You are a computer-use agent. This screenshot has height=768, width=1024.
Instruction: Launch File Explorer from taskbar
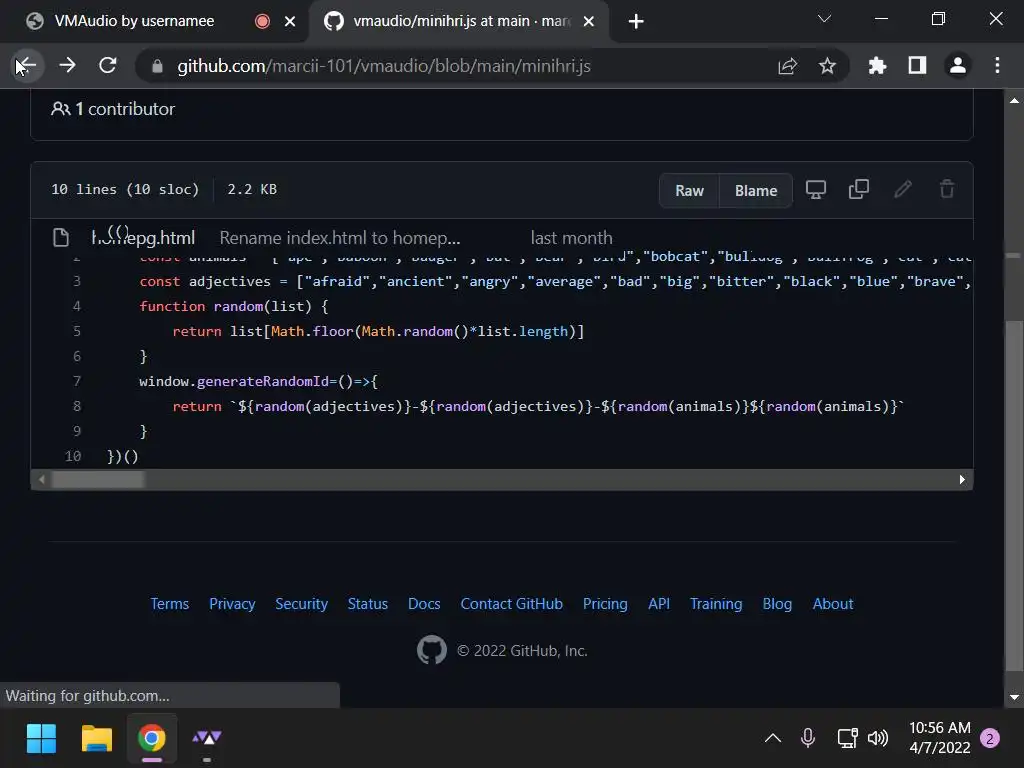pos(97,739)
